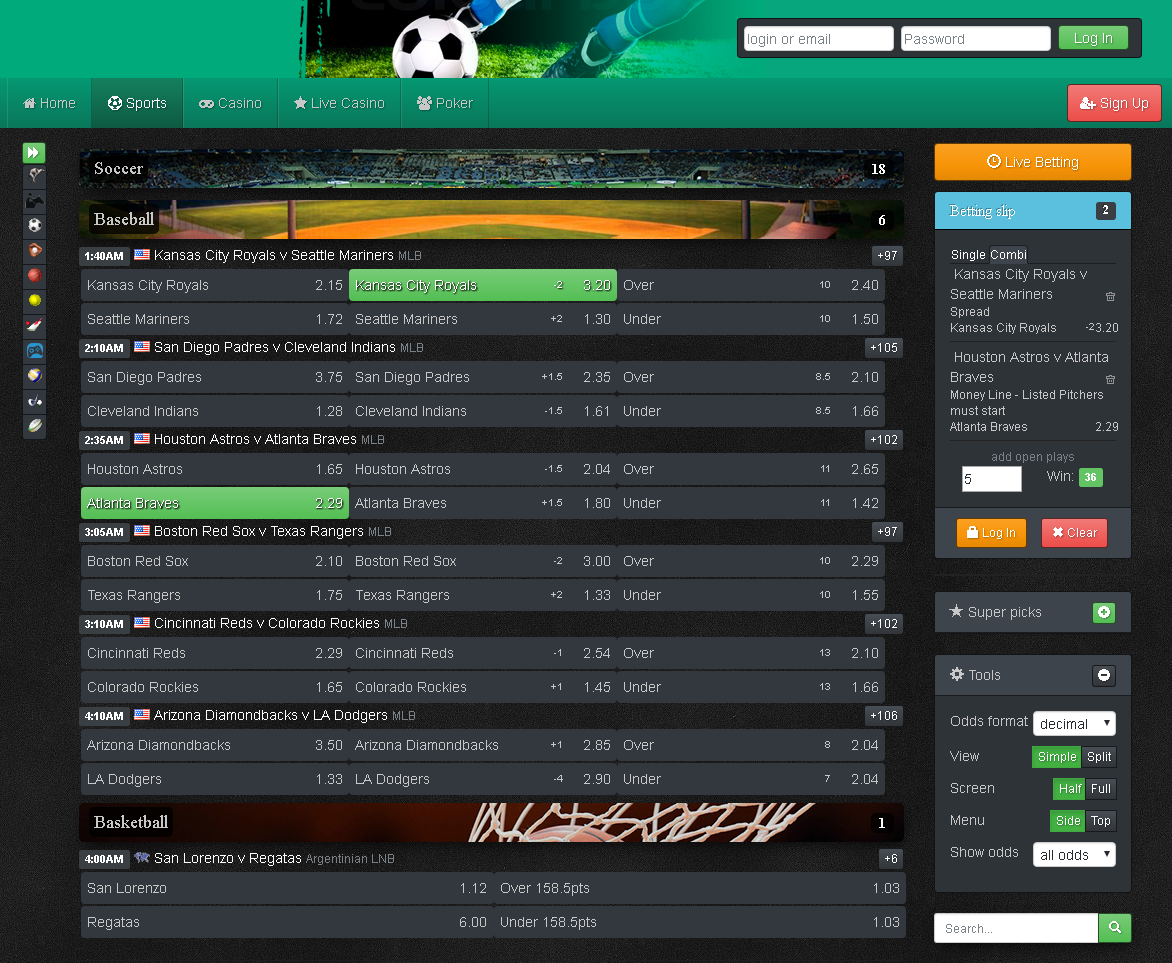1172x963 pixels.
Task: Select the e-sports gamepad icon
Action: (35, 351)
